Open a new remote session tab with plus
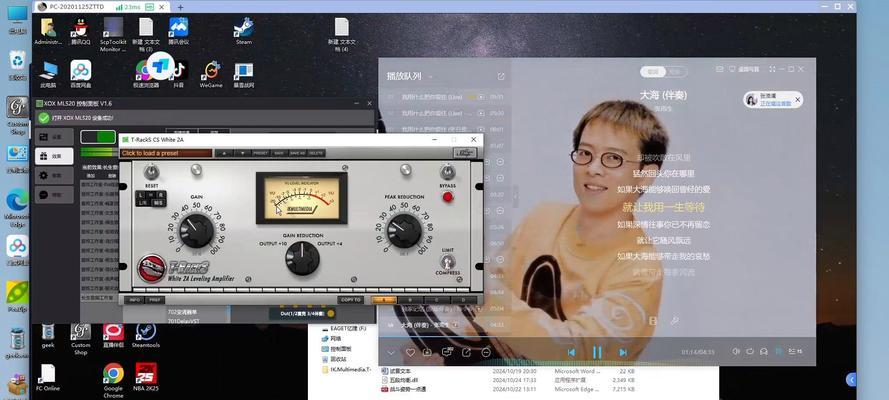 pyautogui.click(x=181, y=7)
